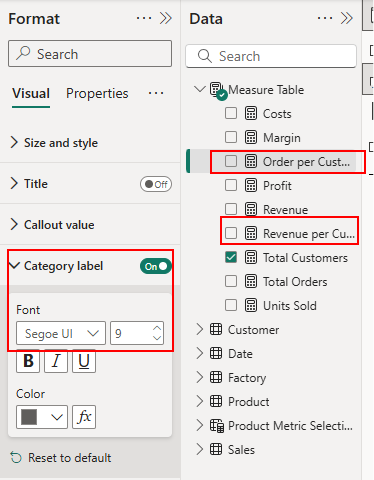Toggle Underline formatting

(84, 361)
